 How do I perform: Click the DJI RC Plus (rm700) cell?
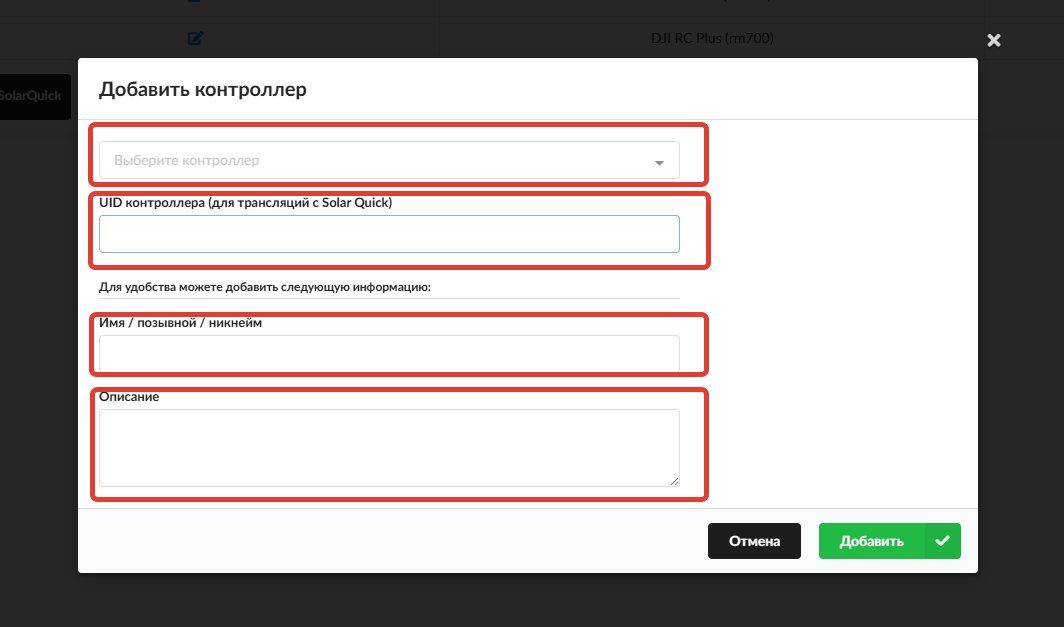pyautogui.click(x=712, y=38)
